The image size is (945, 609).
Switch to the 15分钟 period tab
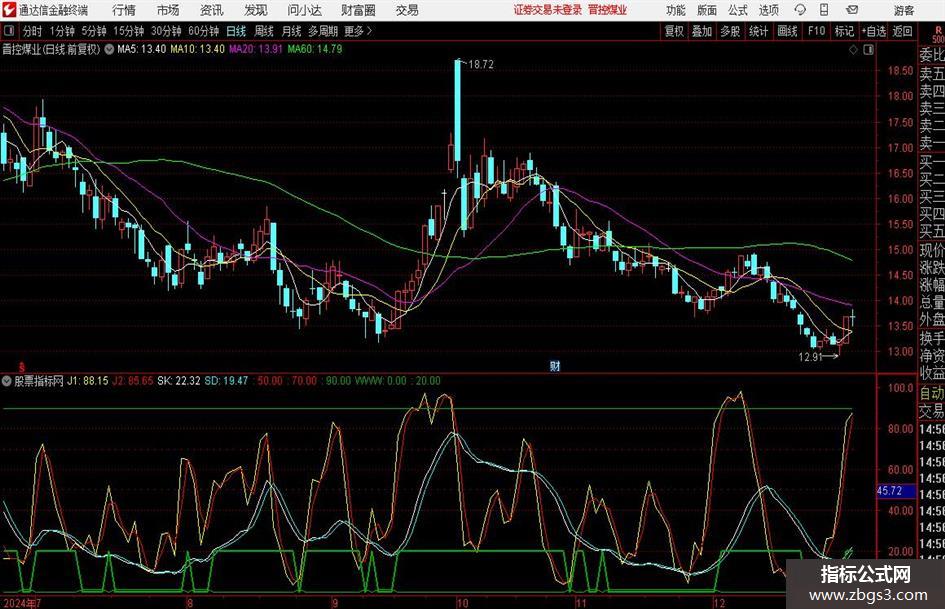[128, 31]
